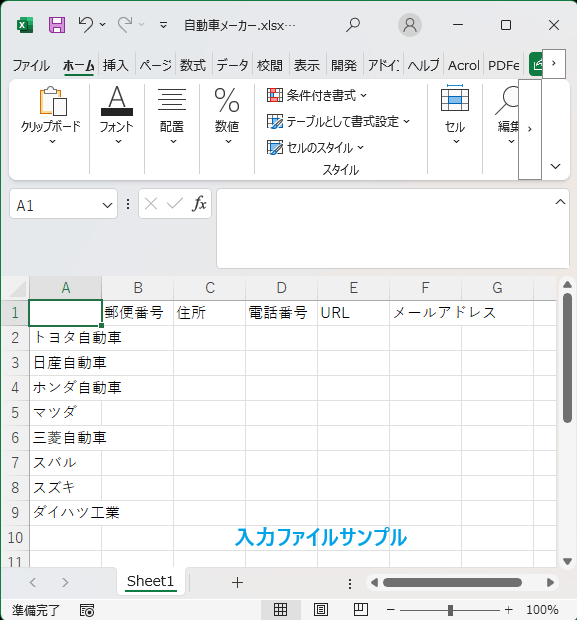The width and height of the screenshot is (577, 620).
Task: Open the 開発 ribbon tab
Action: point(344,65)
